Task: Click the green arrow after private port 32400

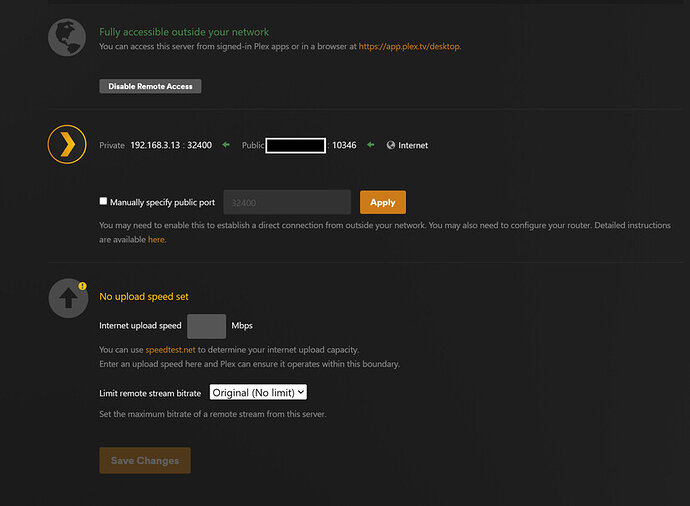Action: point(226,145)
